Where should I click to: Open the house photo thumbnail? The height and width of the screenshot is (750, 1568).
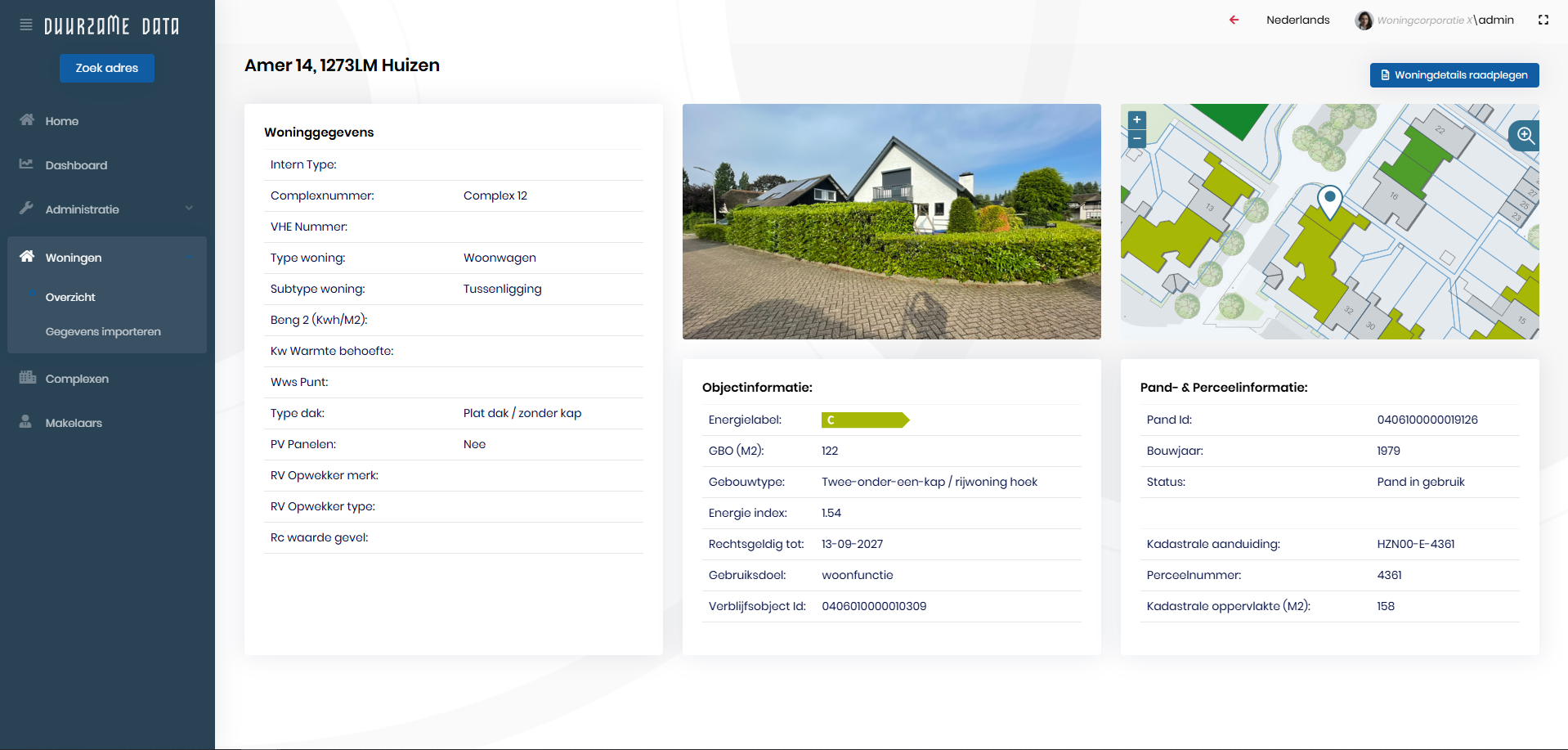click(x=891, y=222)
